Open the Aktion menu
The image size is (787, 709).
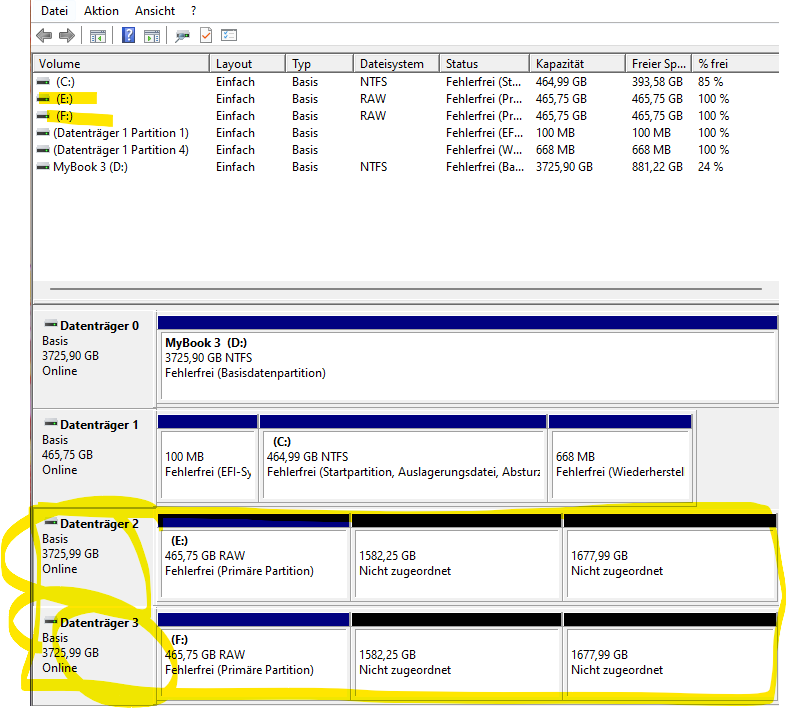point(101,11)
